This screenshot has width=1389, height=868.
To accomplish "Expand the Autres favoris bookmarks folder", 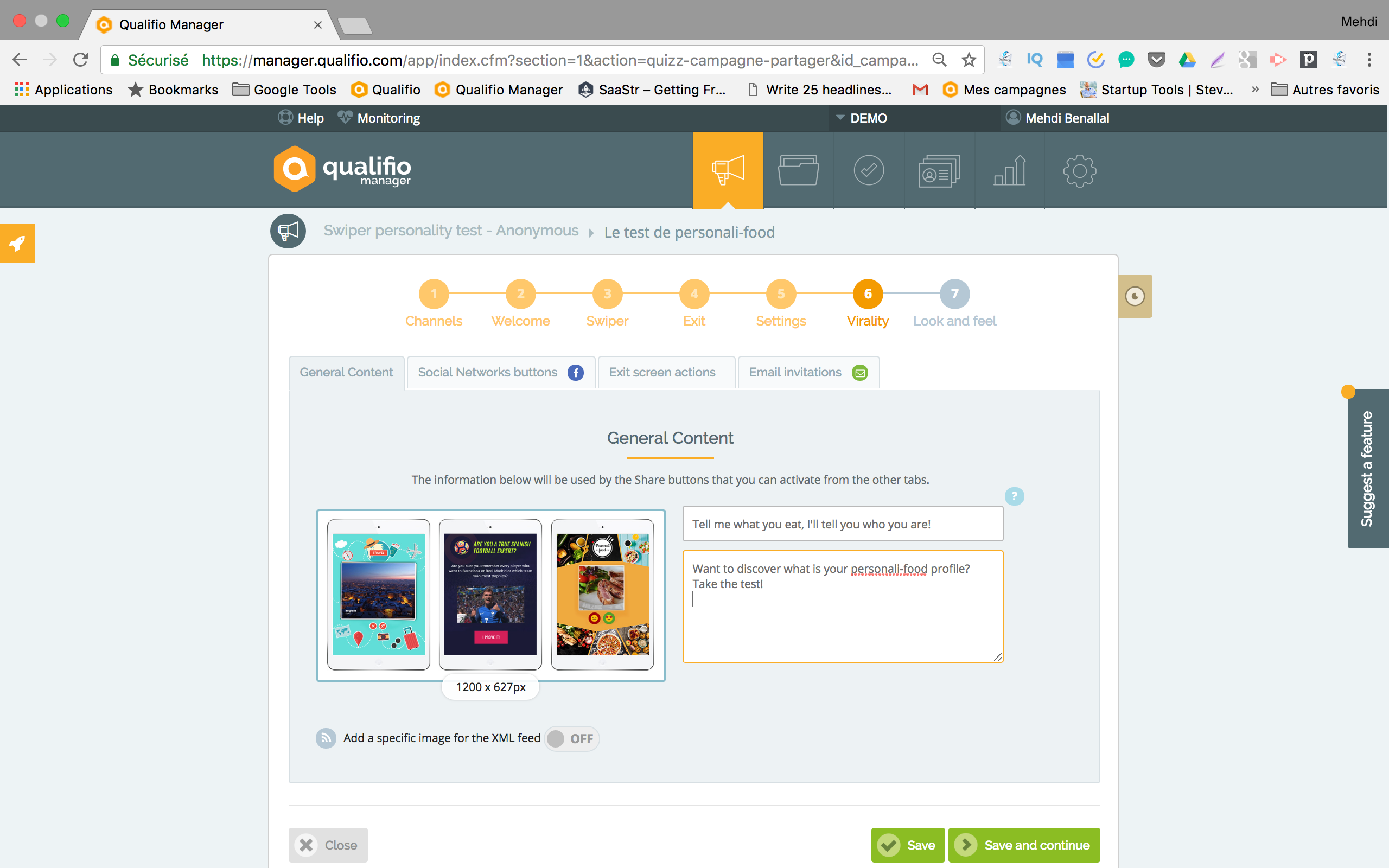I will pos(1327,90).
